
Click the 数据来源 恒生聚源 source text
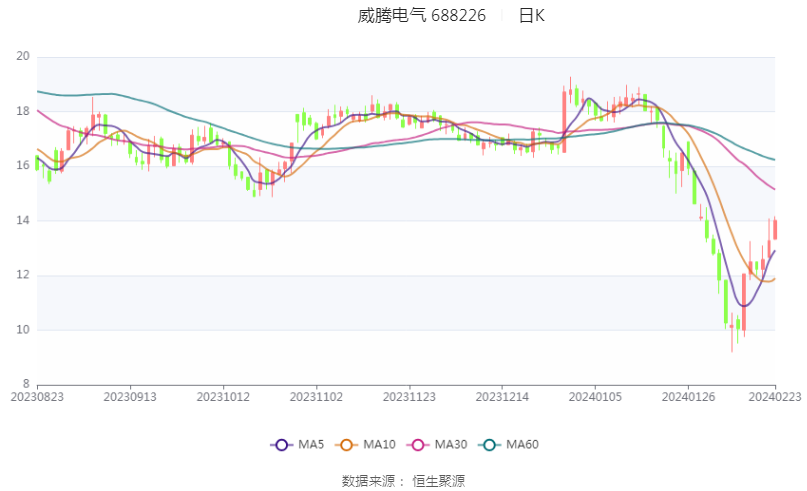click(403, 480)
